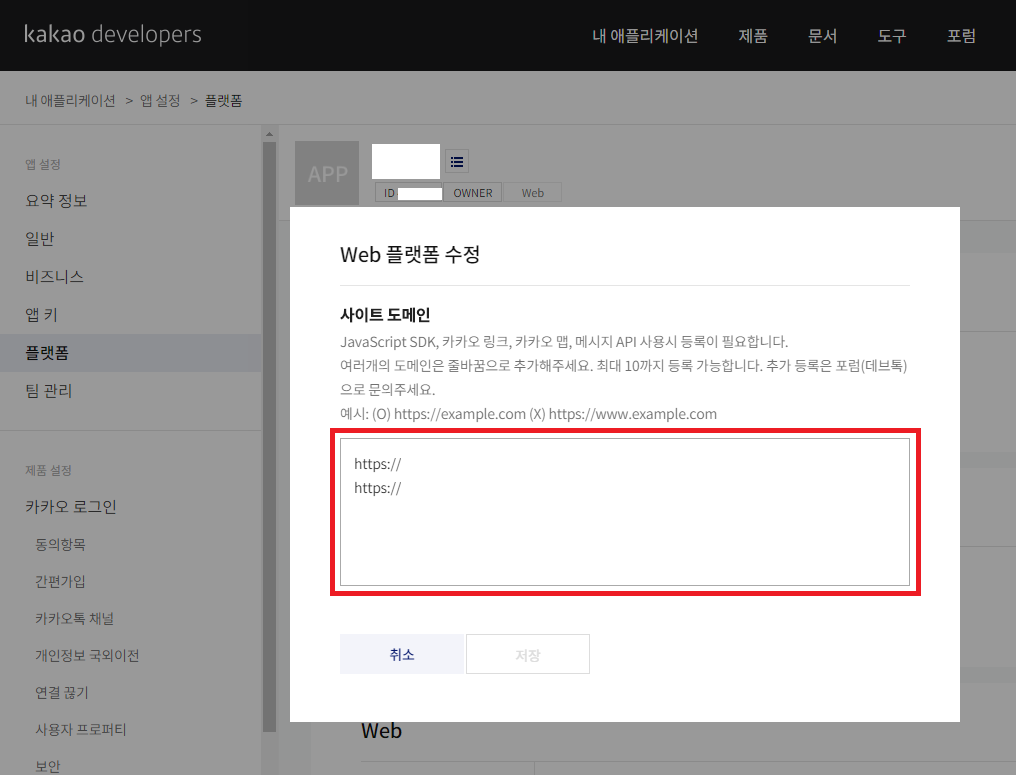Click the 저장 button in dialog
The width and height of the screenshot is (1016, 775).
528,654
